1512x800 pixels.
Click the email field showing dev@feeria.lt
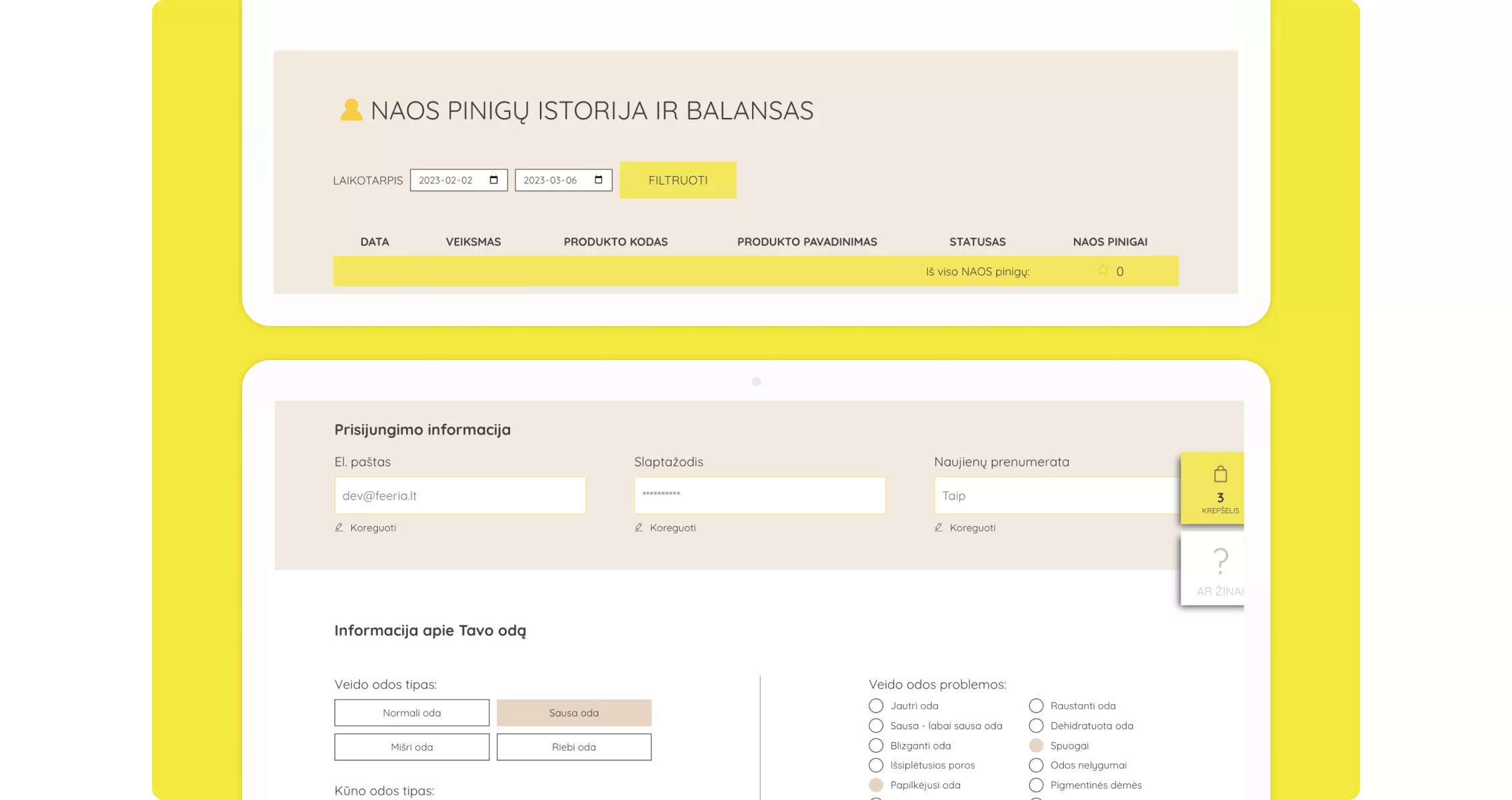pyautogui.click(x=460, y=495)
